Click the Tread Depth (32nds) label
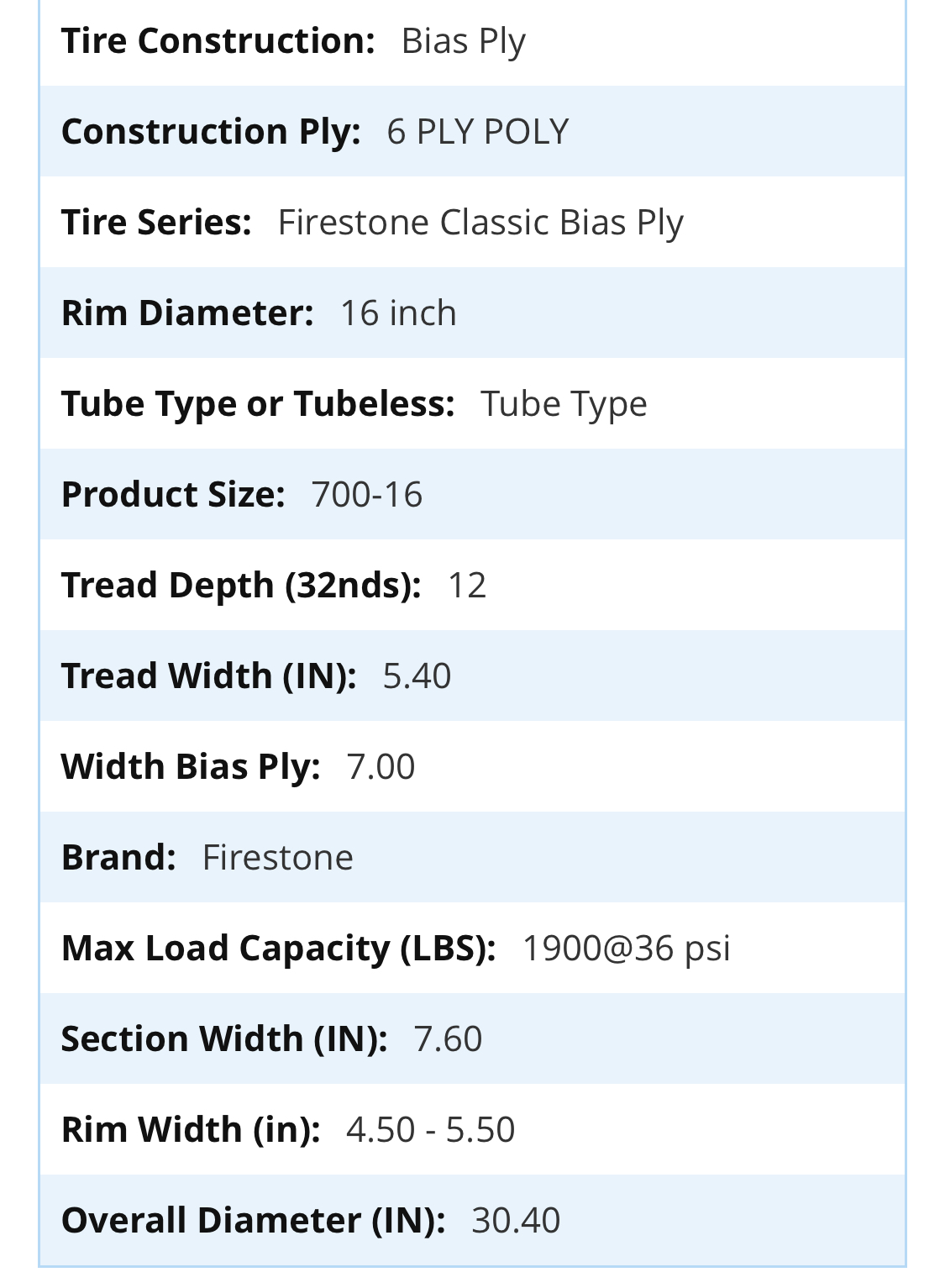Viewport: 945px width, 1288px height. pos(241,585)
